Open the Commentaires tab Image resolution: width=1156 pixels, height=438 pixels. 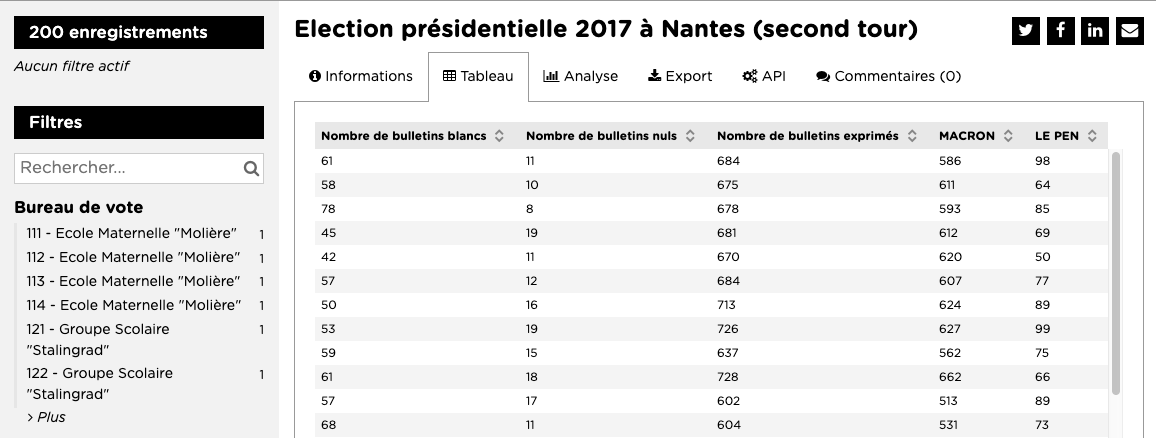point(888,76)
